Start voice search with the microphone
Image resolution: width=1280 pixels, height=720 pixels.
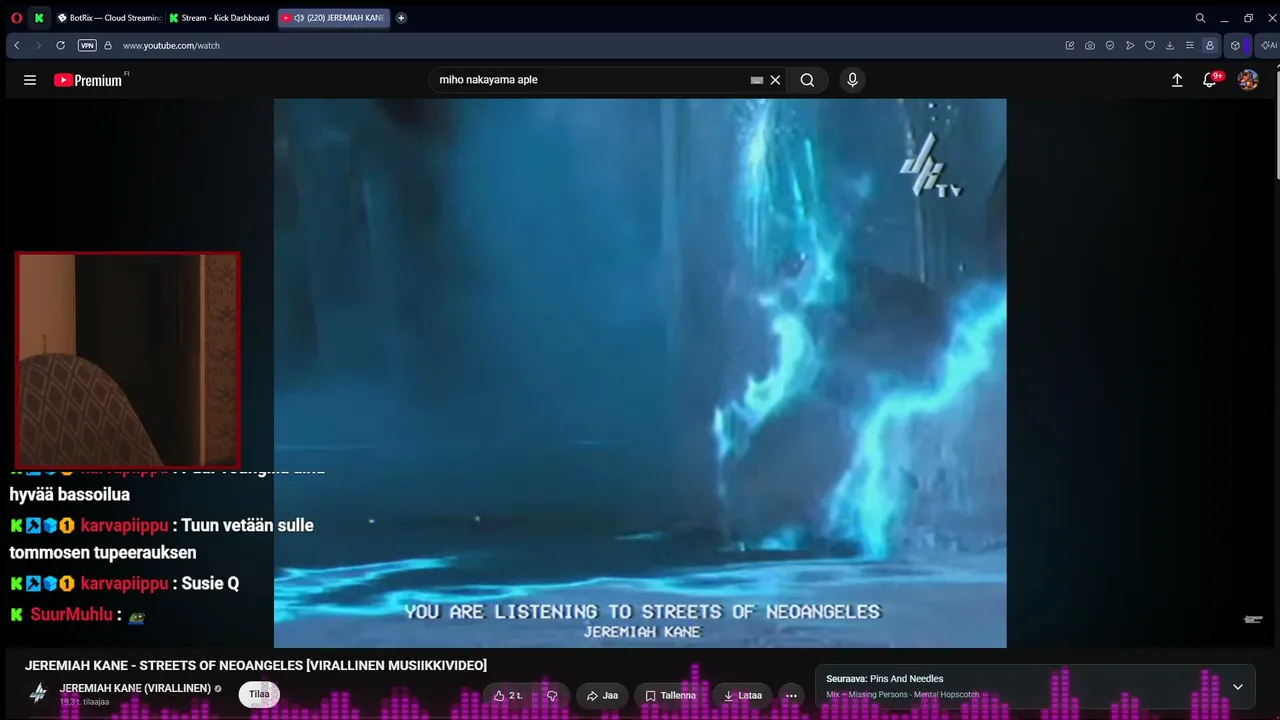tap(852, 80)
